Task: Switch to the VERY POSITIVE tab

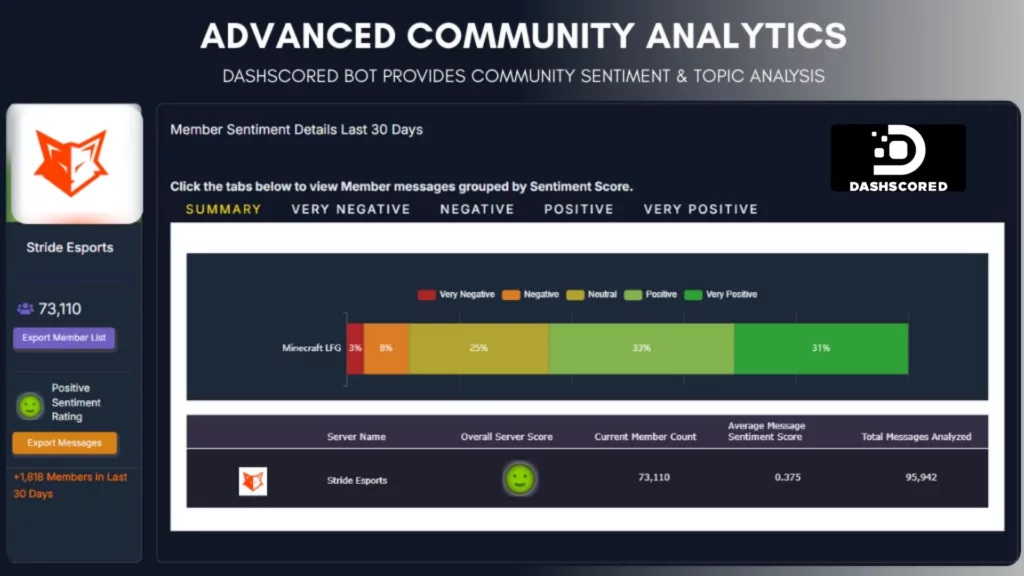Action: click(x=702, y=209)
